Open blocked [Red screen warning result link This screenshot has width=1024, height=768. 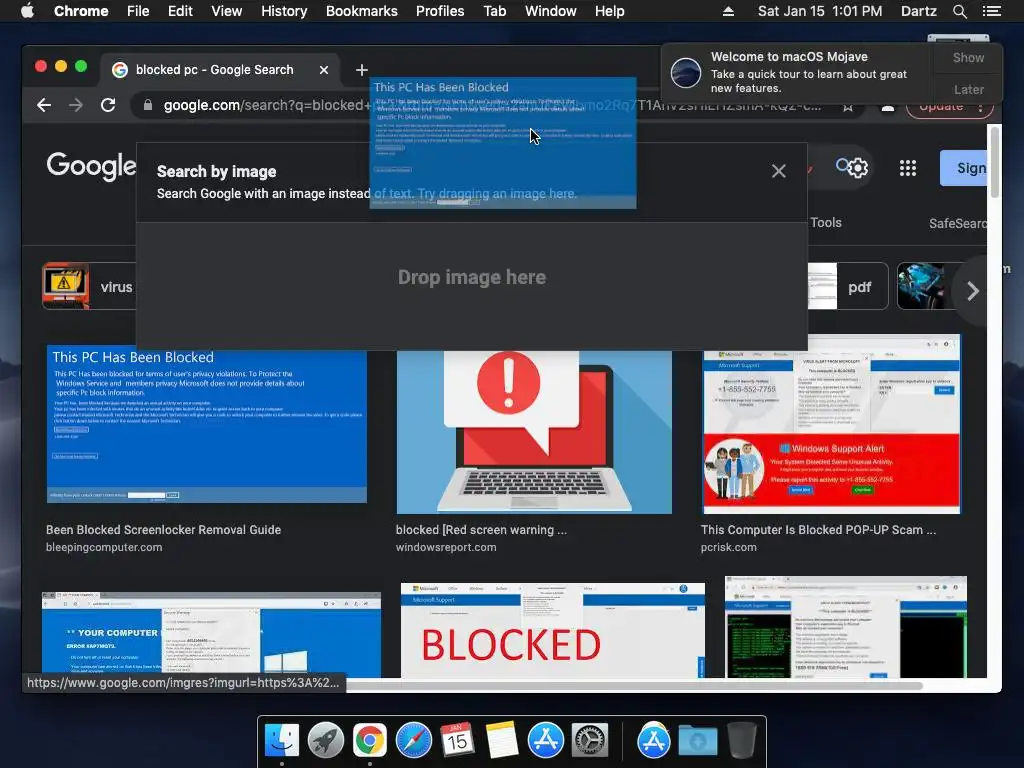(481, 530)
